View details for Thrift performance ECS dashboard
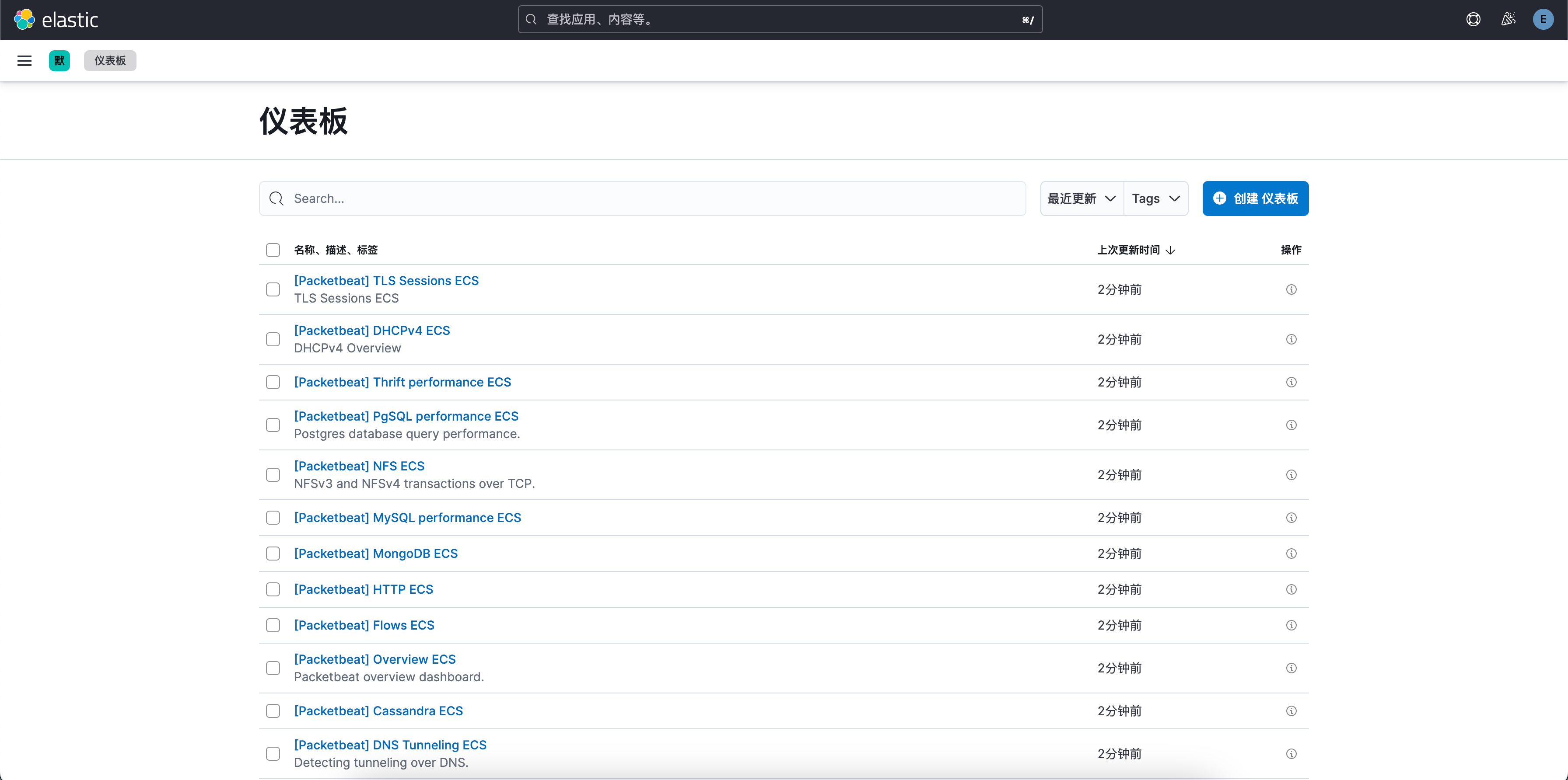The width and height of the screenshot is (1568, 780). (1291, 382)
